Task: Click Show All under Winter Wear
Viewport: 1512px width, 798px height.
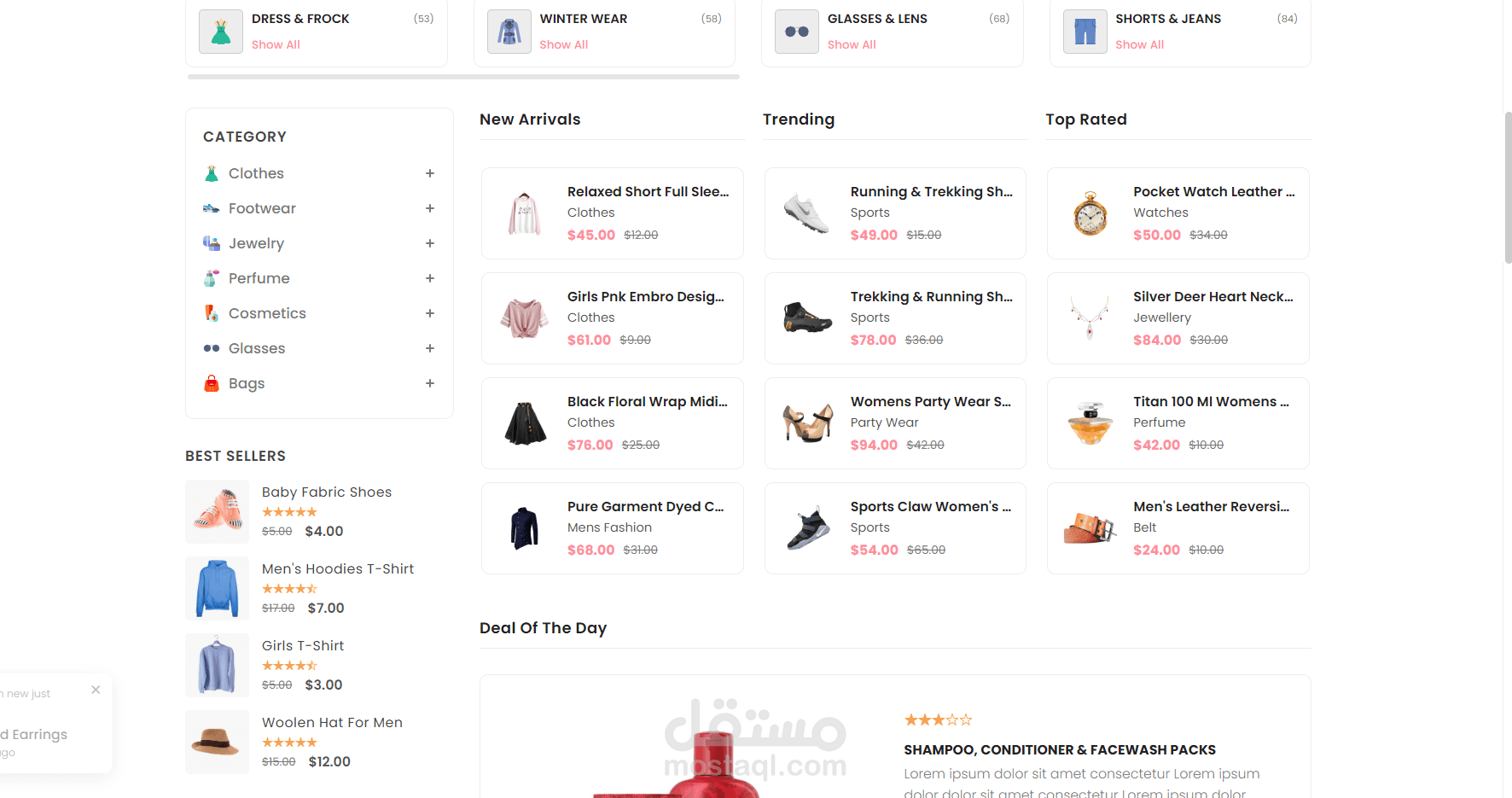Action: tap(563, 44)
